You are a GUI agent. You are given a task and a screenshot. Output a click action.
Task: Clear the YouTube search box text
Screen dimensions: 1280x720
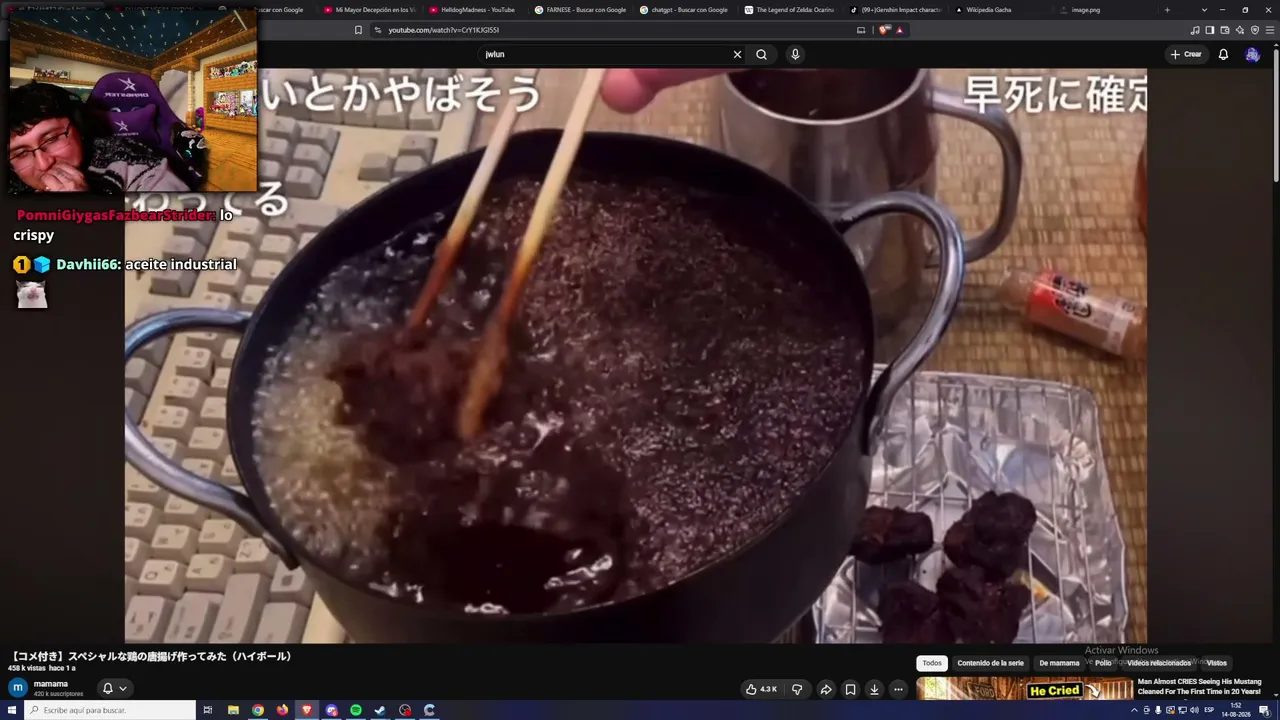click(738, 54)
